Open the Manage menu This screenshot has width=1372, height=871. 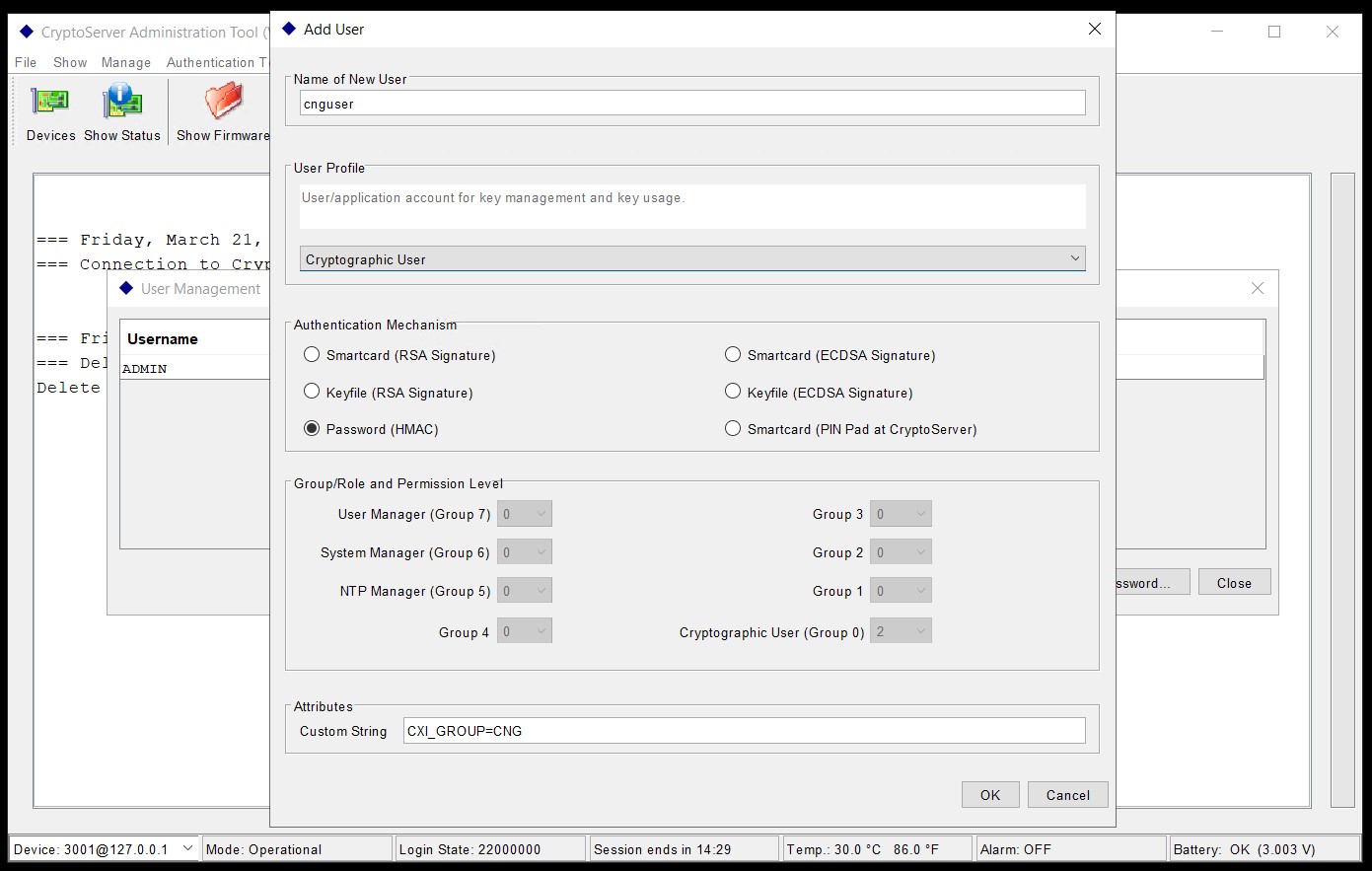126,62
